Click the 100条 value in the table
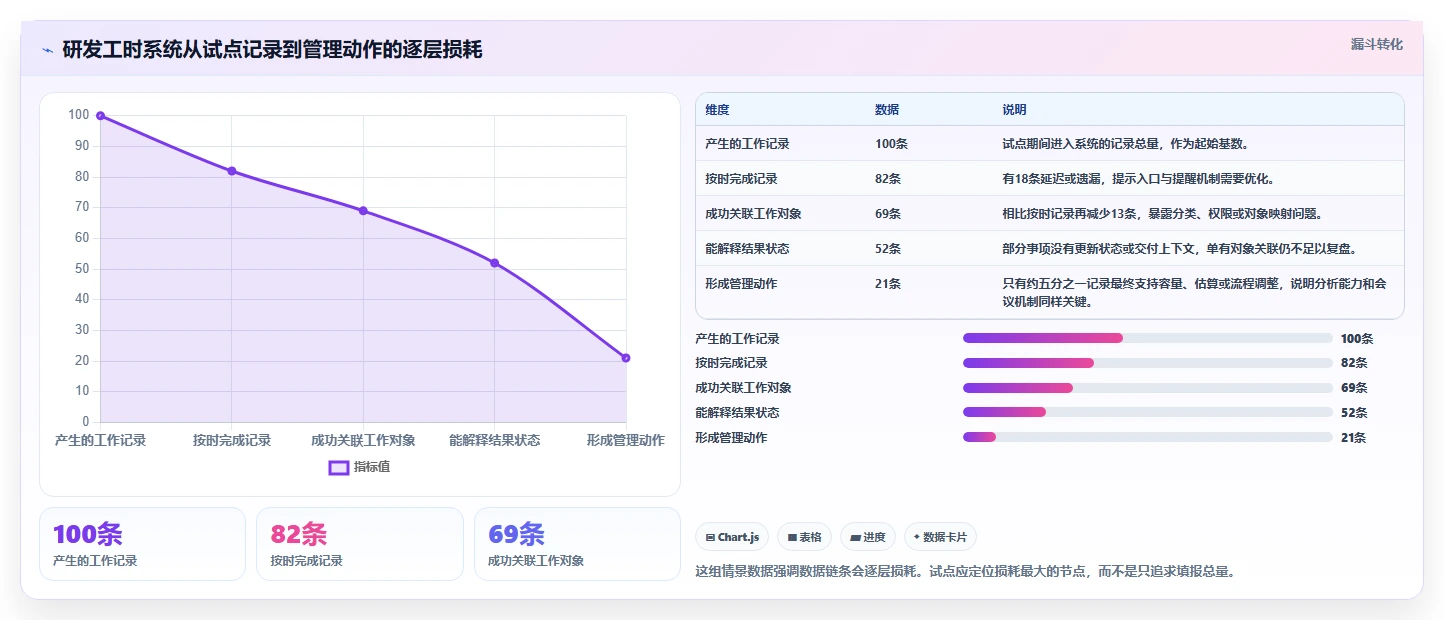Image resolution: width=1444 pixels, height=620 pixels. click(x=891, y=144)
